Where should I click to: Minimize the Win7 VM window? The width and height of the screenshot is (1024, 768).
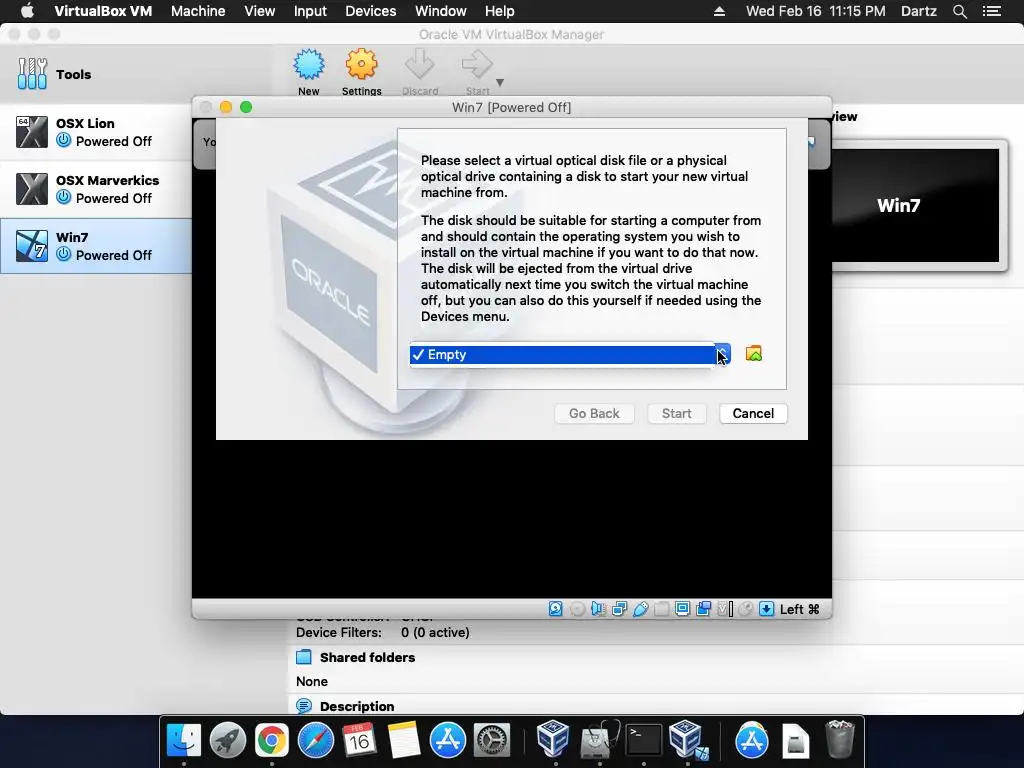(x=226, y=107)
